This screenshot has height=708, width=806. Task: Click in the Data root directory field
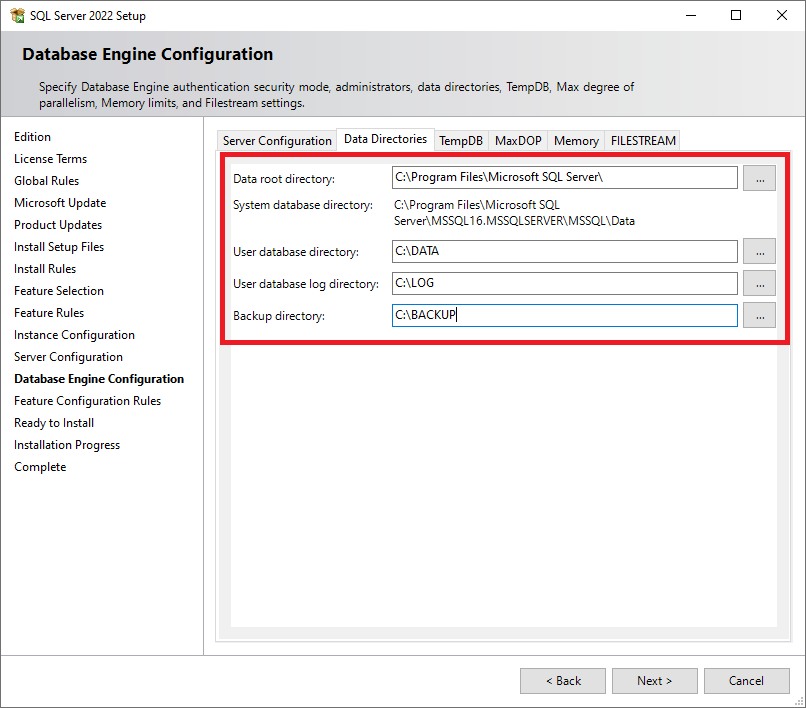565,178
